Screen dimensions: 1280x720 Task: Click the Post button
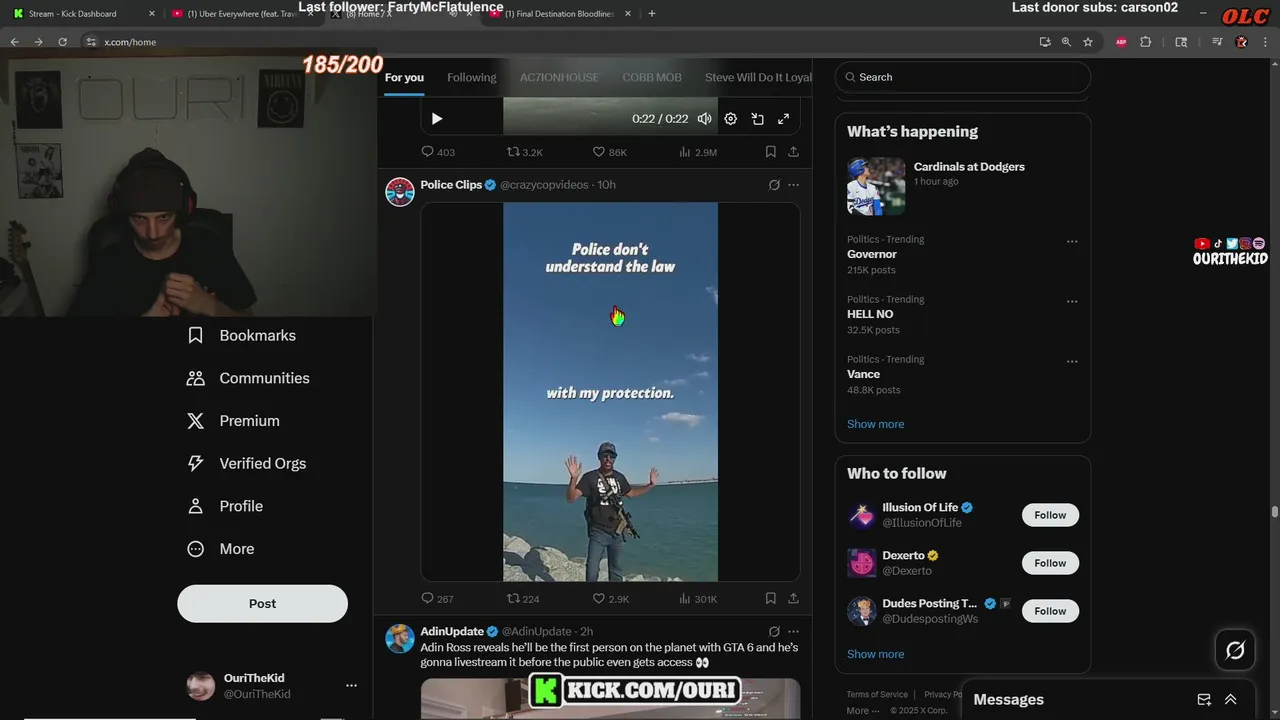pos(262,604)
